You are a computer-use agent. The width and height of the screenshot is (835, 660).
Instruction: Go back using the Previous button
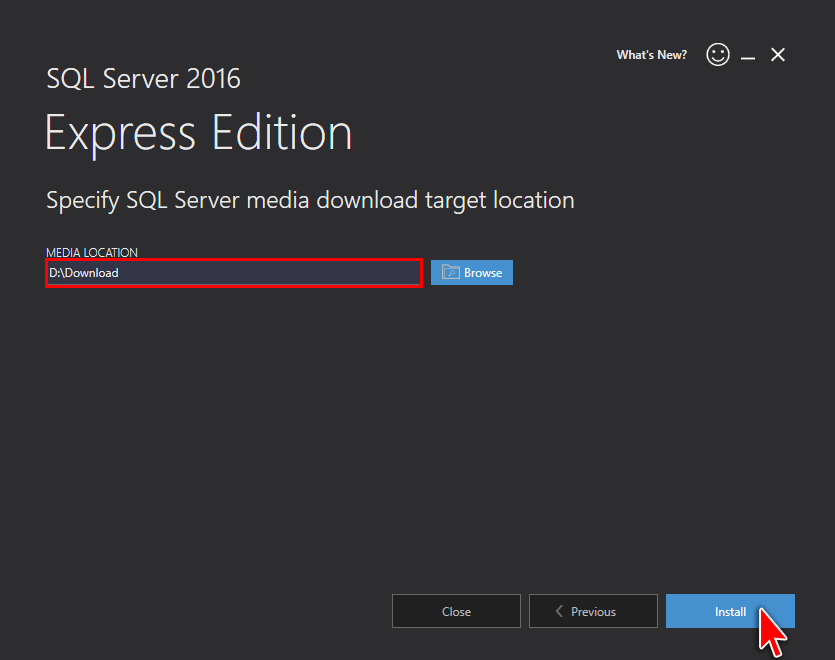(x=593, y=611)
